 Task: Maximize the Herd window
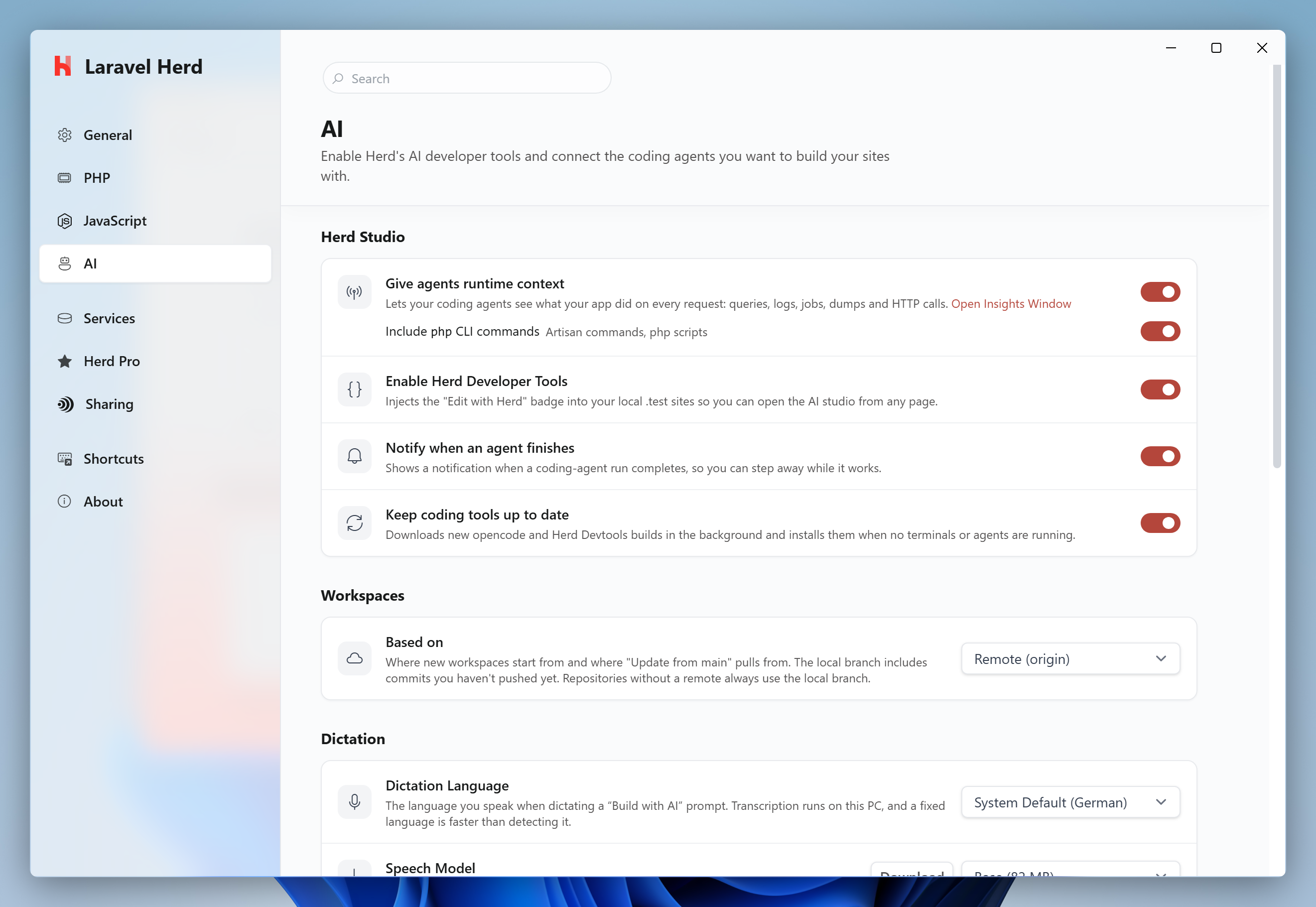point(1216,48)
